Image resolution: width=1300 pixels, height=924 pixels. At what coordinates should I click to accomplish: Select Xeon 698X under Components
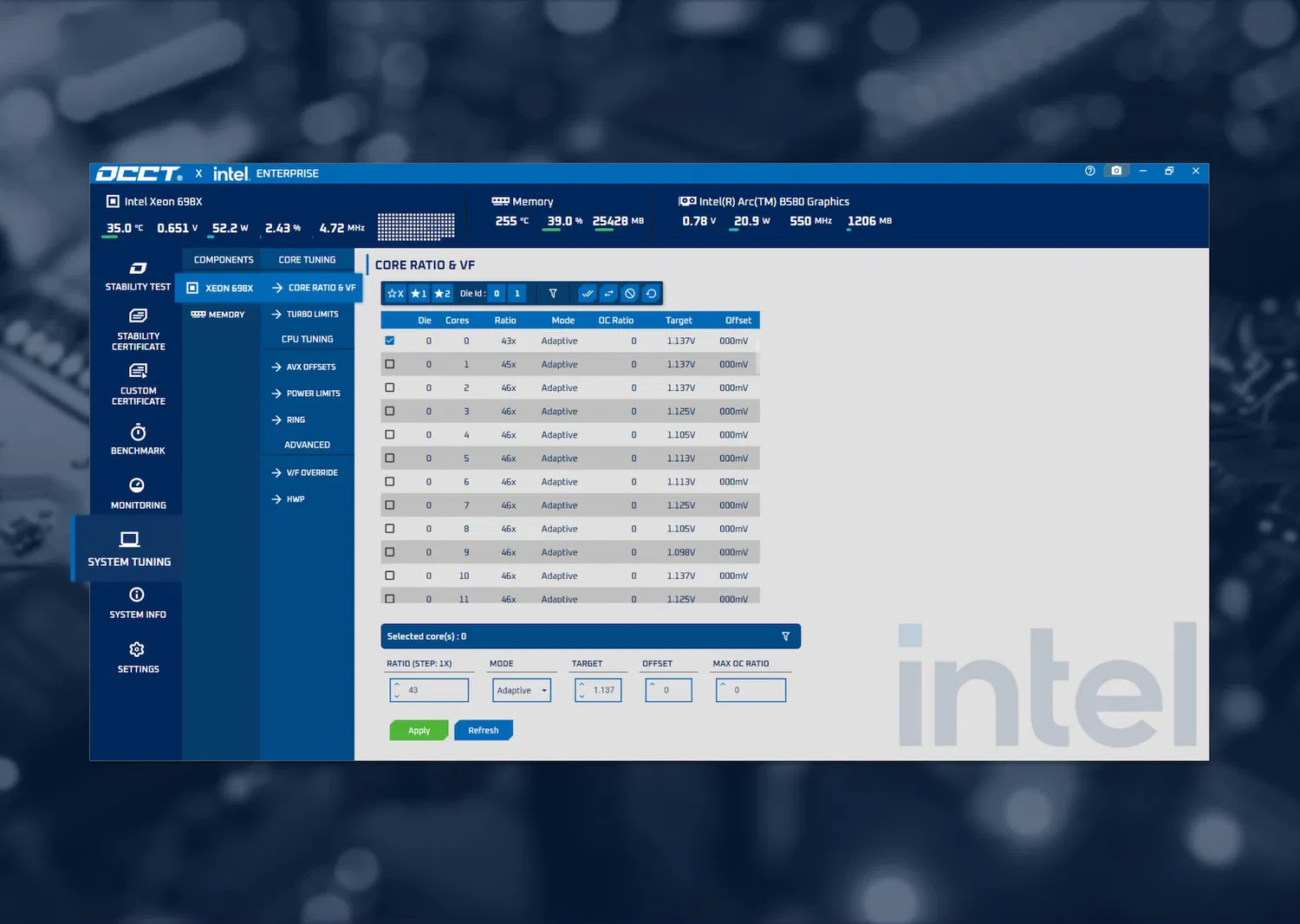221,288
